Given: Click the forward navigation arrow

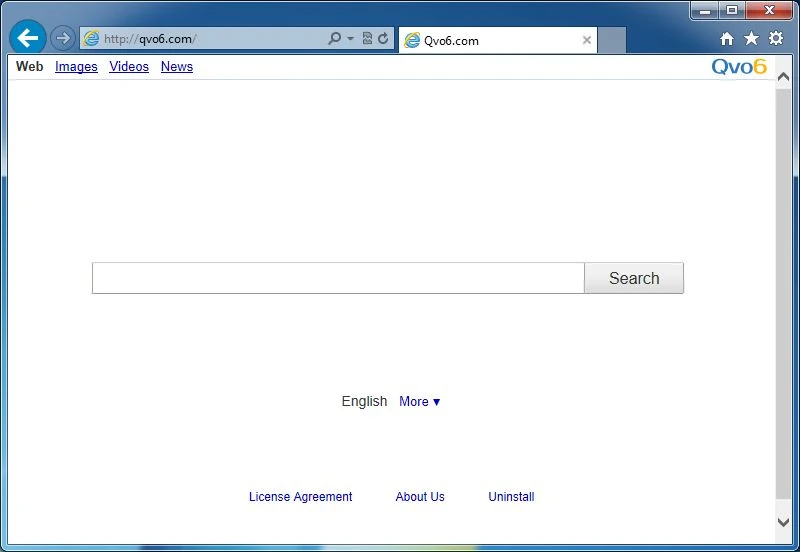Looking at the screenshot, I should (x=63, y=38).
